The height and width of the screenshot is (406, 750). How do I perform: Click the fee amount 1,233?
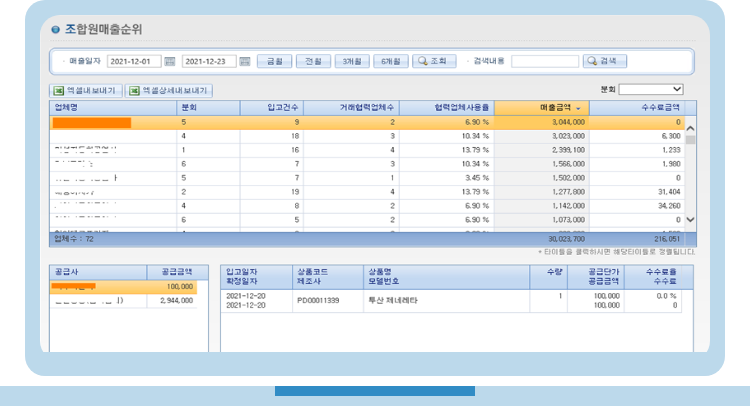(671, 150)
